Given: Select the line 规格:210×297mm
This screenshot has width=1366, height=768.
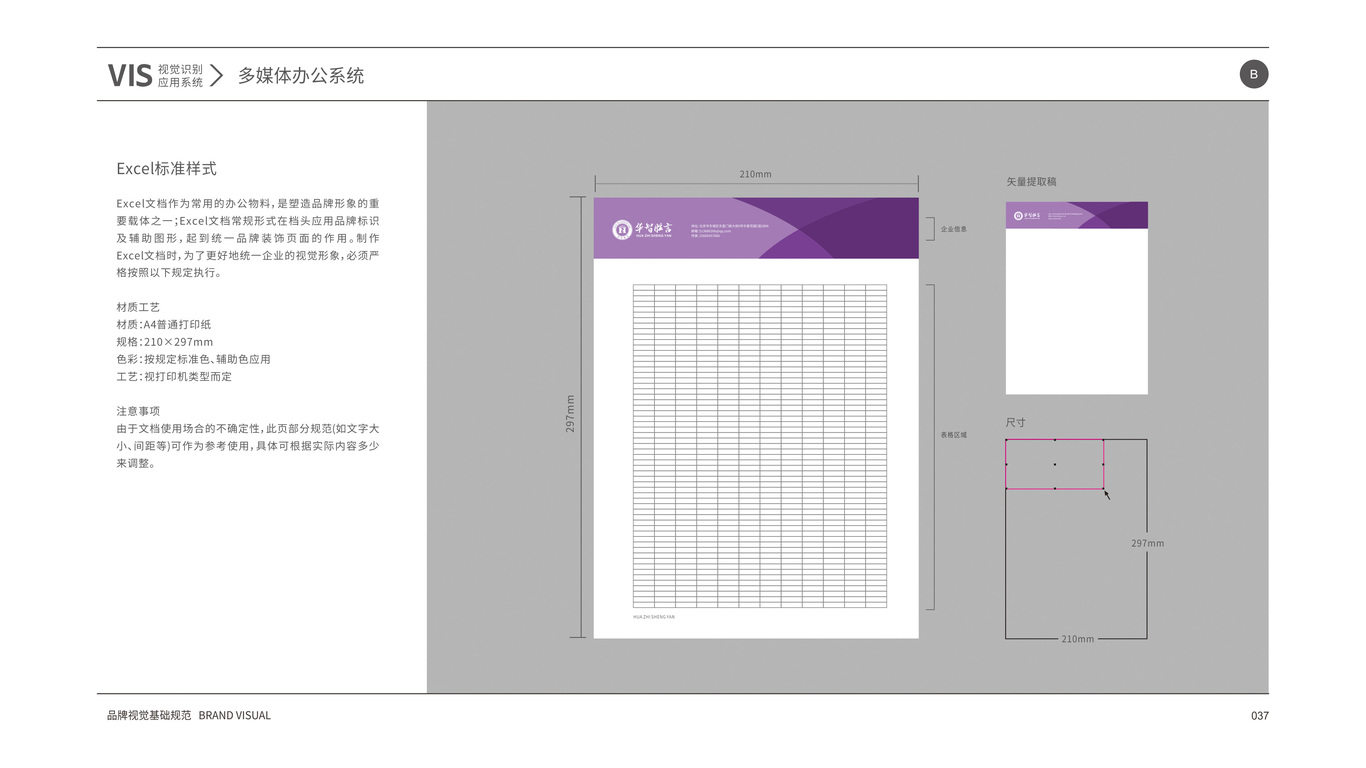Looking at the screenshot, I should pos(165,342).
